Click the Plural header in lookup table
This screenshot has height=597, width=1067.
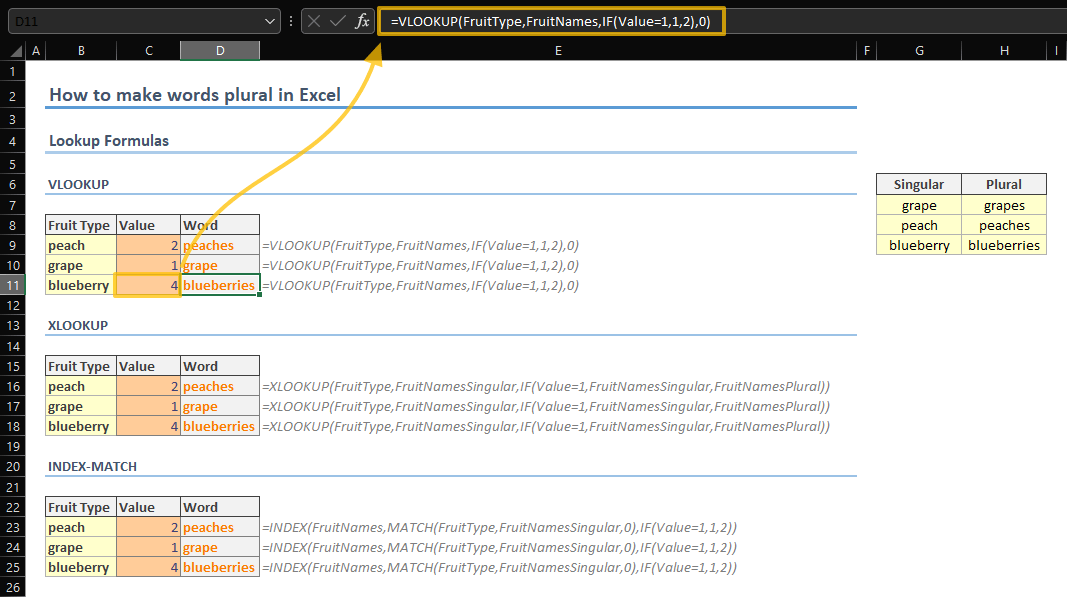coord(1003,184)
